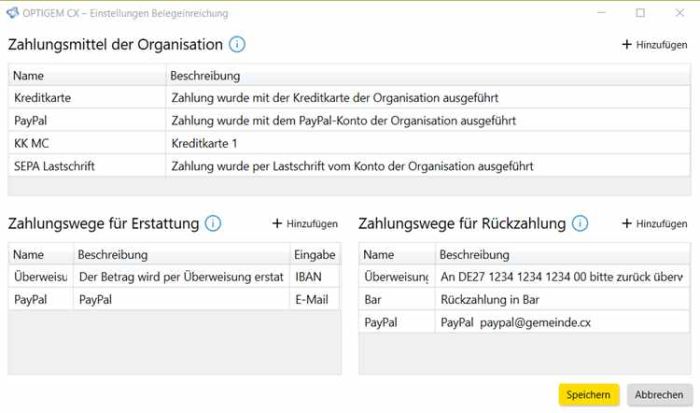Maximize the Einstellungen Belegeinreichung window
The height and width of the screenshot is (413, 700).
tap(640, 13)
